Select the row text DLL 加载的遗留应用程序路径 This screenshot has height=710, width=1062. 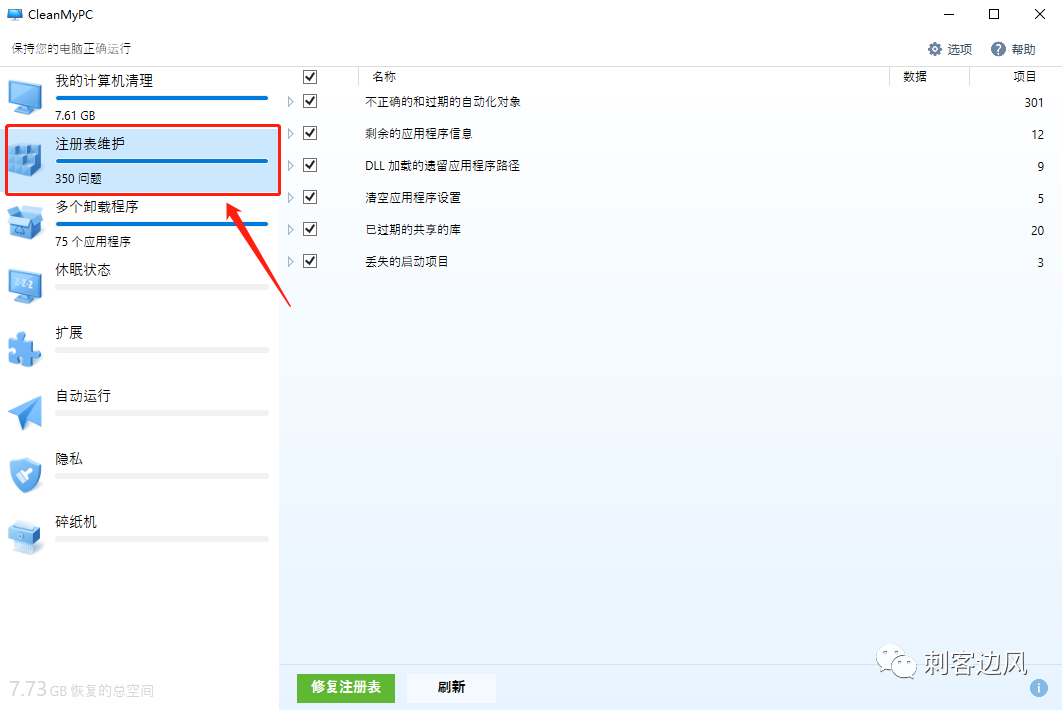(442, 165)
